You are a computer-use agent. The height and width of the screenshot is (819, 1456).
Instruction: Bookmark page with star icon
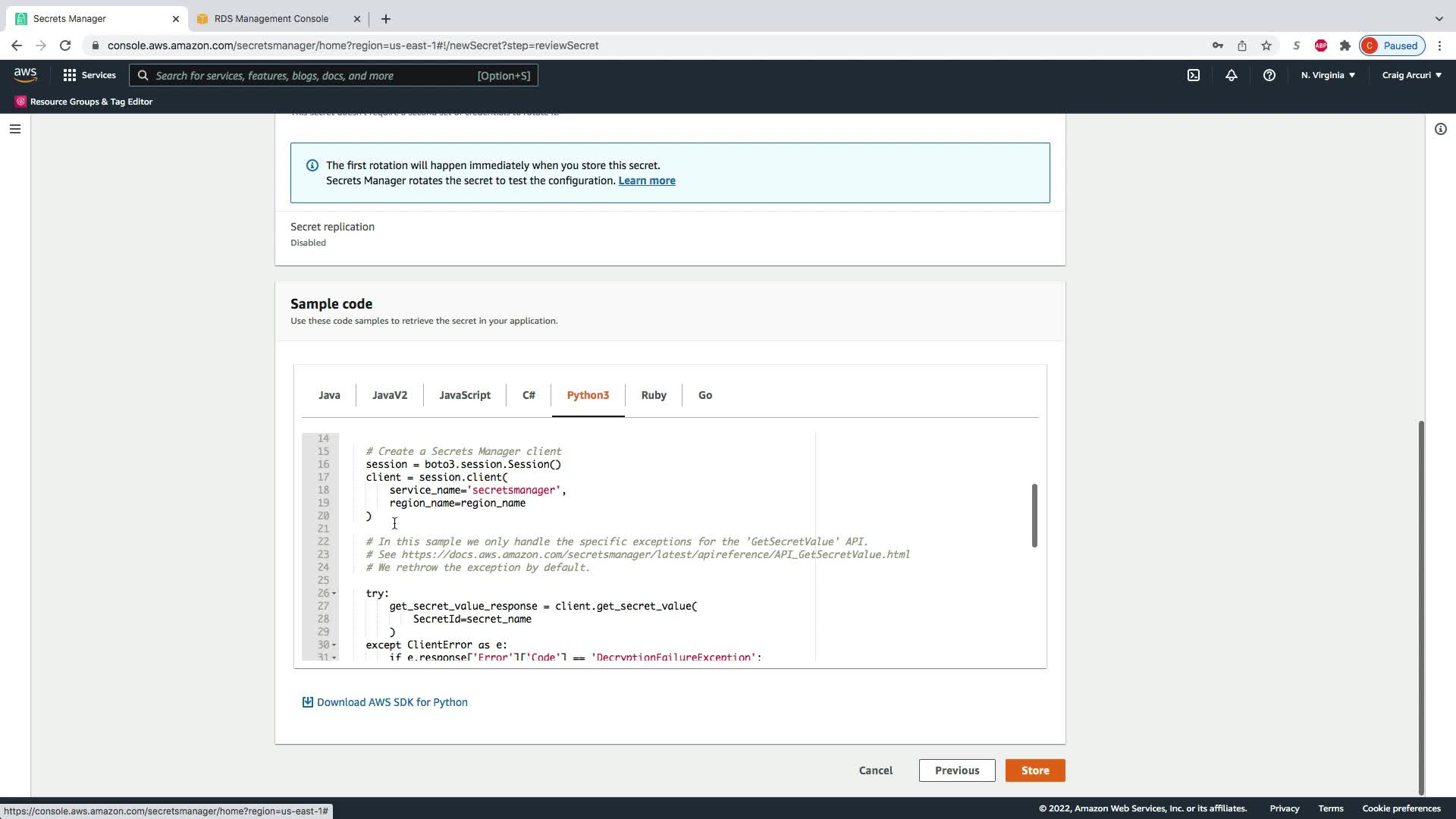(x=1266, y=45)
